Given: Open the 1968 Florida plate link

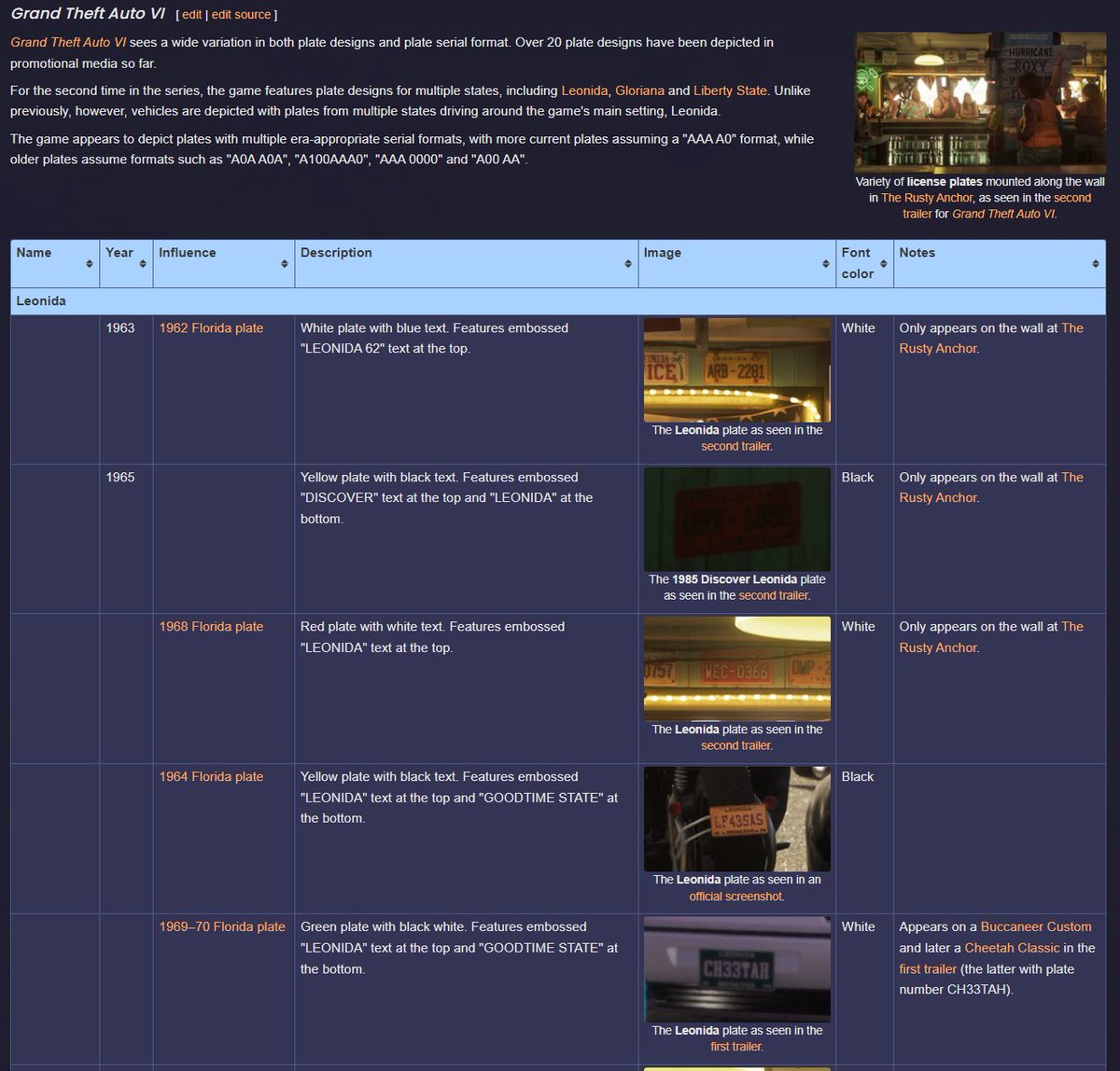Looking at the screenshot, I should coord(211,626).
